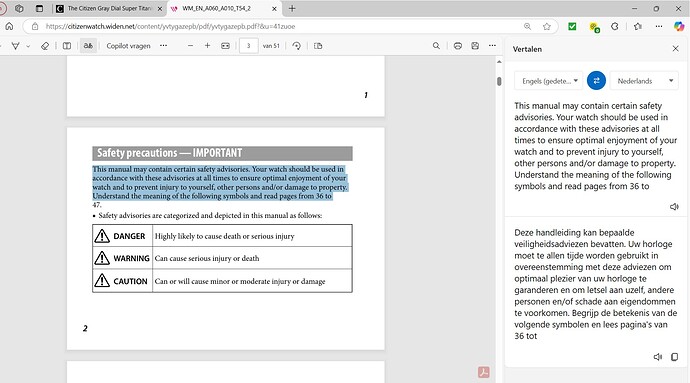This screenshot has height=383, width=690.
Task: Click the WARNING row label
Action: click(x=131, y=258)
